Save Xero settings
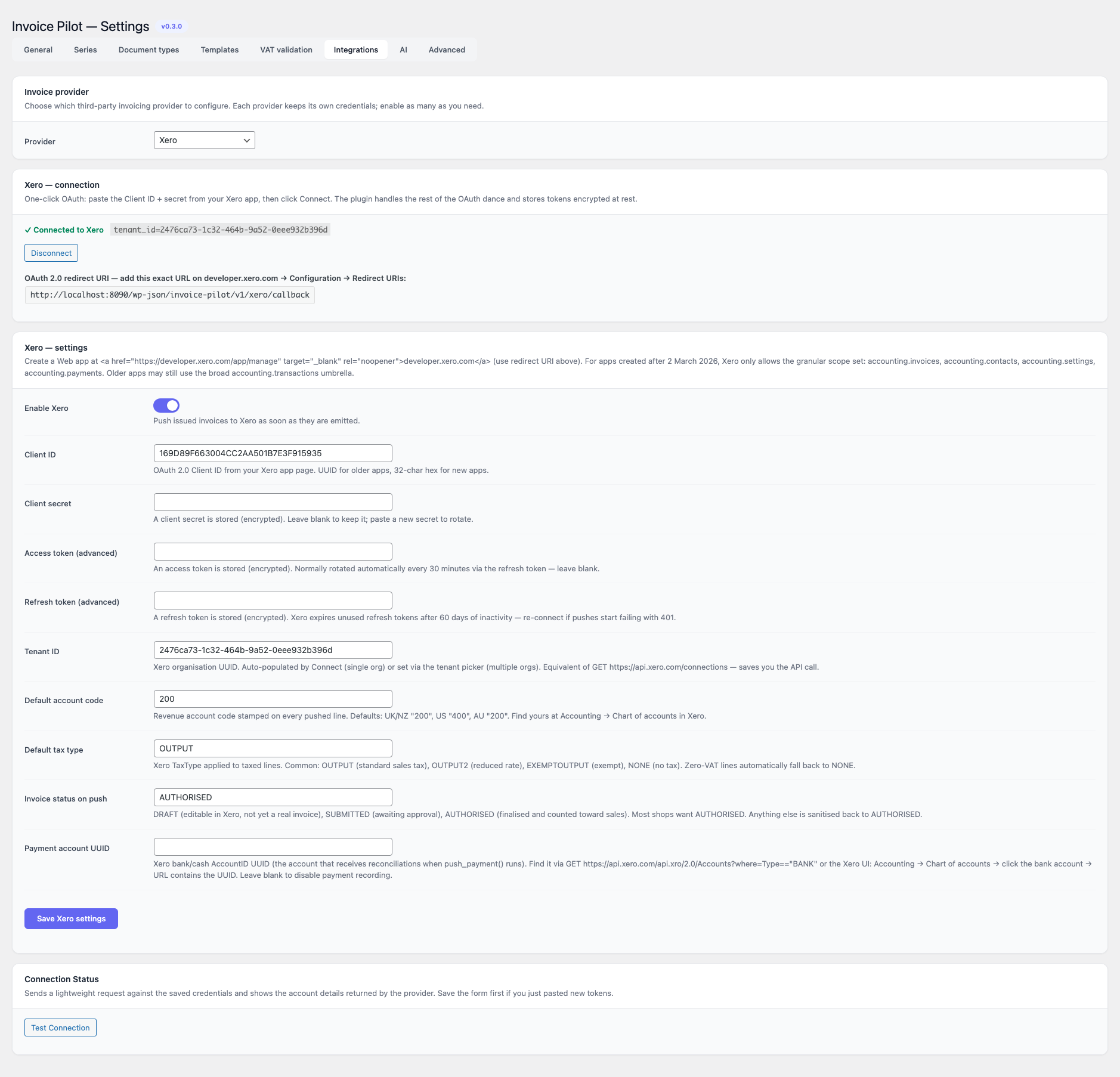The width and height of the screenshot is (1120, 1077). point(71,918)
